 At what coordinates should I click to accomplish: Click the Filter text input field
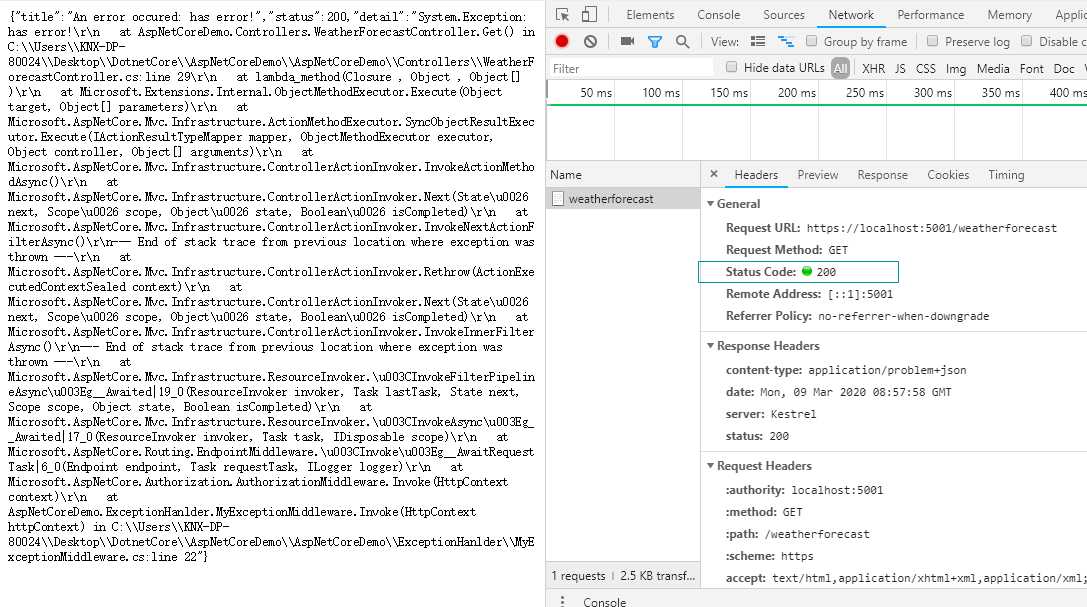click(x=631, y=69)
